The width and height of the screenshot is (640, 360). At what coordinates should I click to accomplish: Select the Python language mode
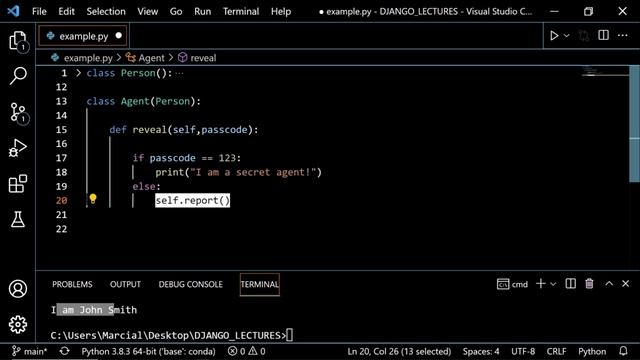(592, 351)
